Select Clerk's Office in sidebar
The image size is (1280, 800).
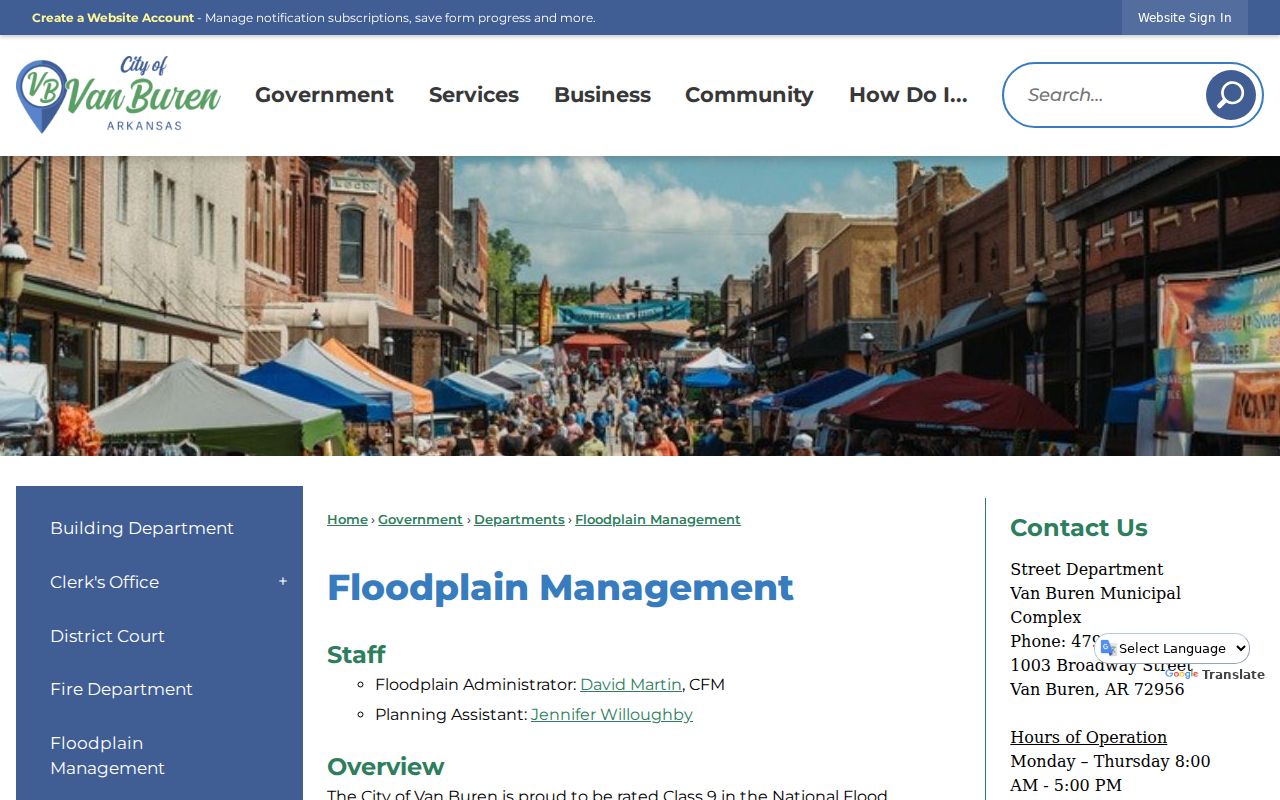pyautogui.click(x=104, y=582)
